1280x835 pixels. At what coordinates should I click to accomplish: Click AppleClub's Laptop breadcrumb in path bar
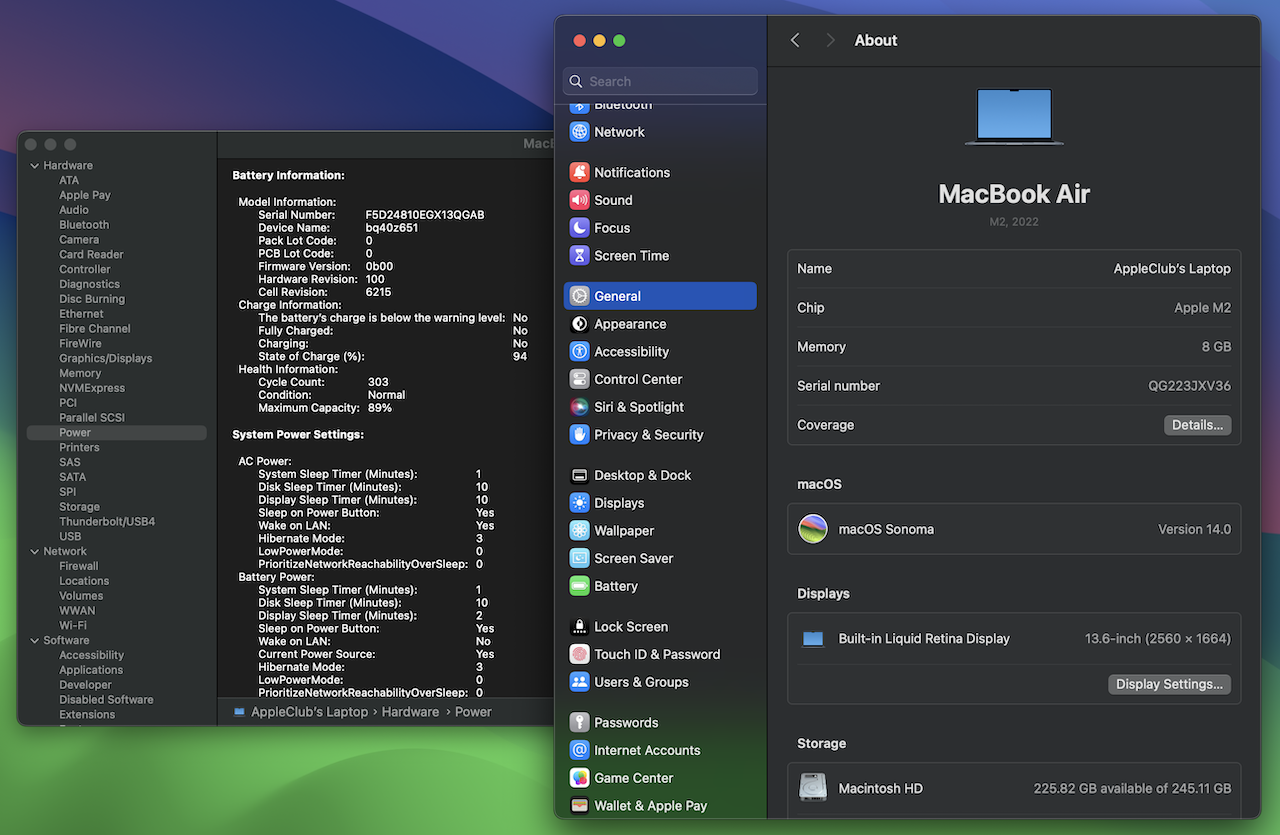[x=309, y=712]
